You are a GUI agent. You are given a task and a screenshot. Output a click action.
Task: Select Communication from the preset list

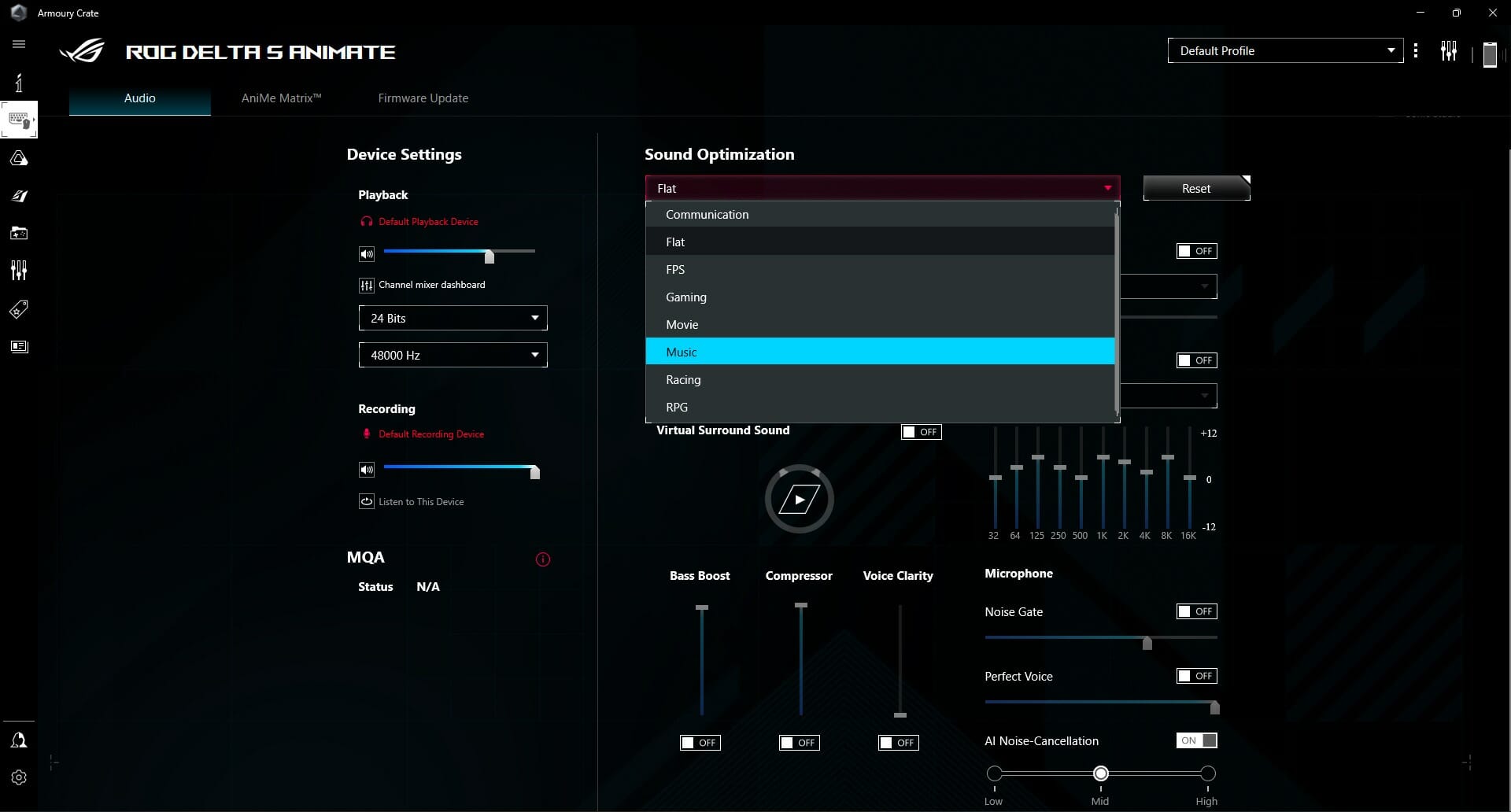[x=880, y=214]
